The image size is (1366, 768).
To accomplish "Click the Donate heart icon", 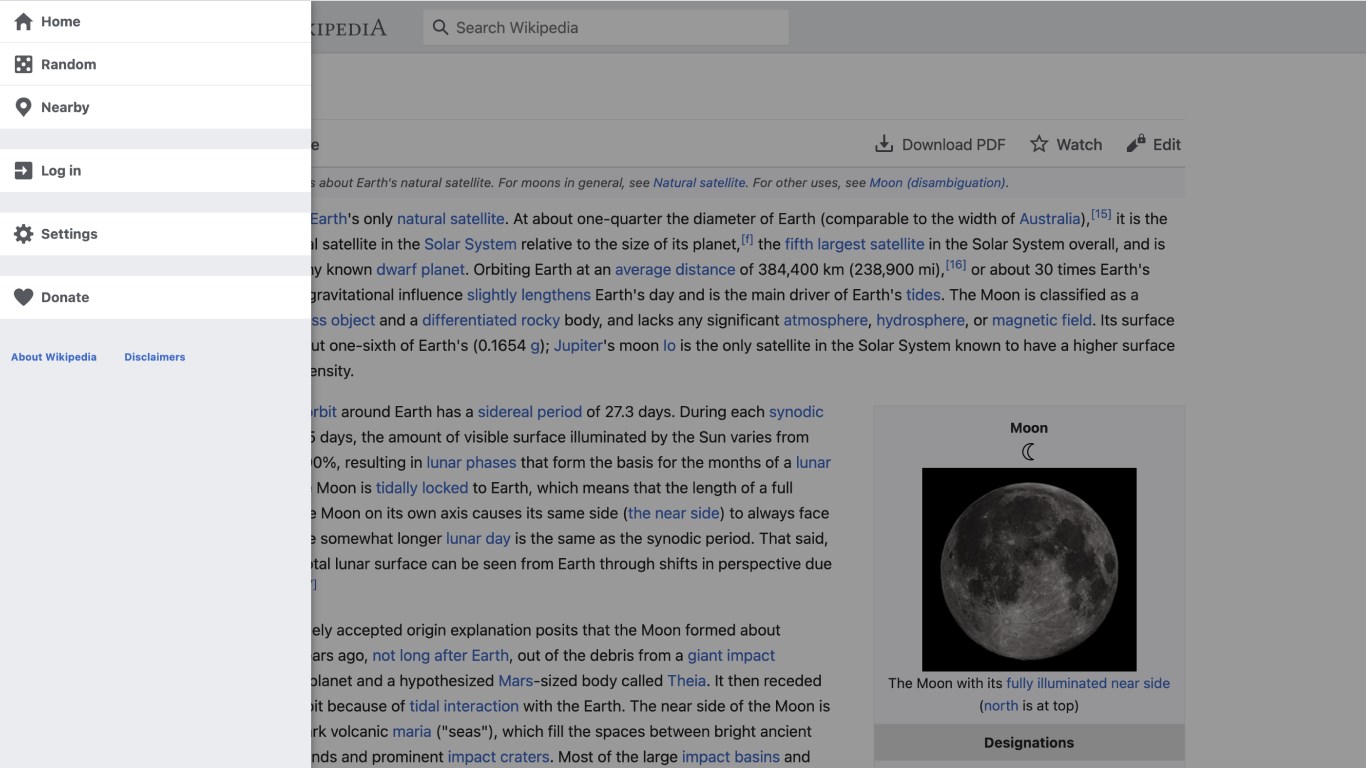I will pos(22,296).
